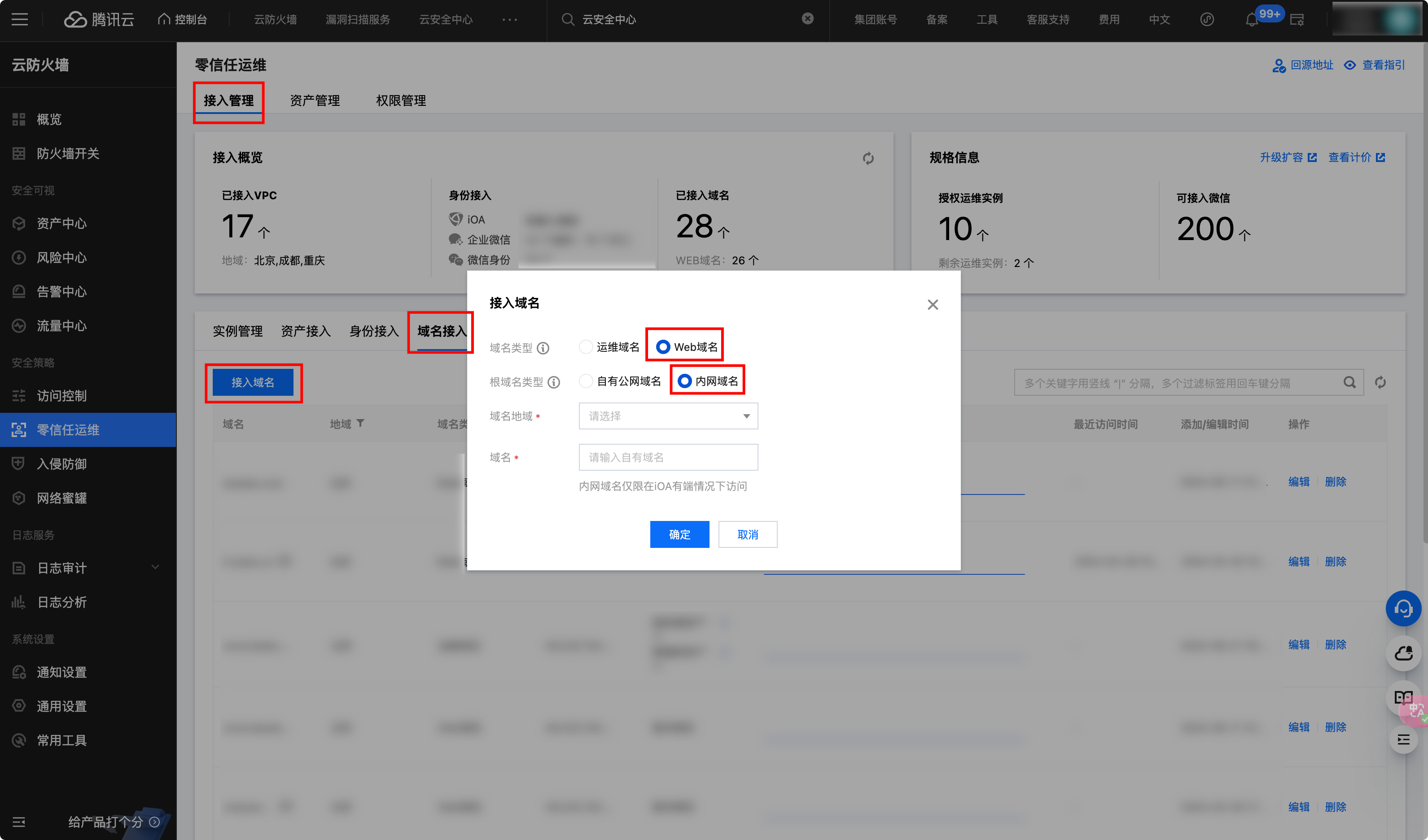
Task: Switch to the 身份接入 sub-tab
Action: click(373, 331)
